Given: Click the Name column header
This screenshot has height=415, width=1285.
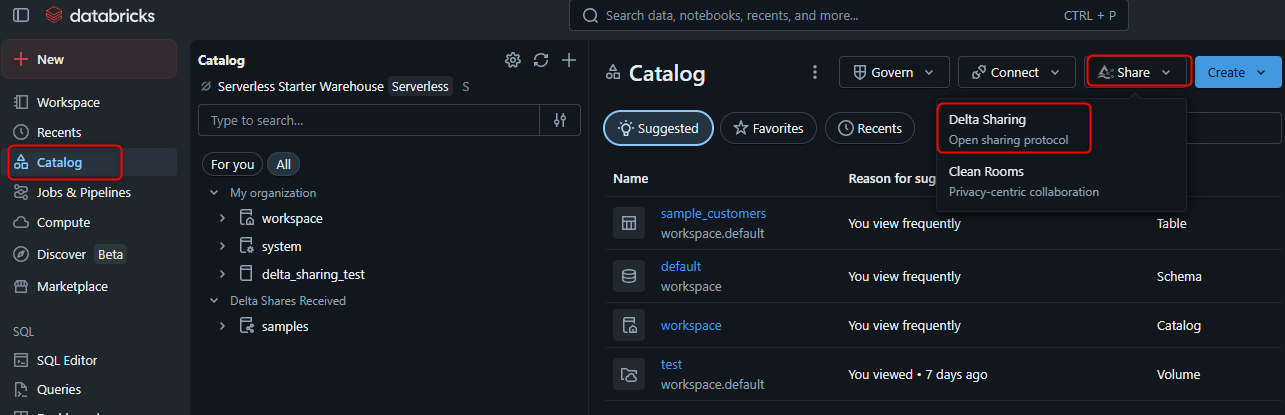Looking at the screenshot, I should click(x=631, y=178).
